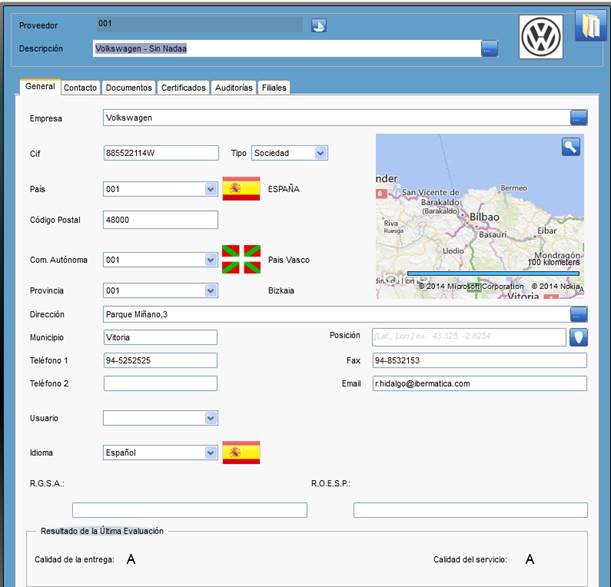Click the search magnifier icon on the map

tap(571, 147)
